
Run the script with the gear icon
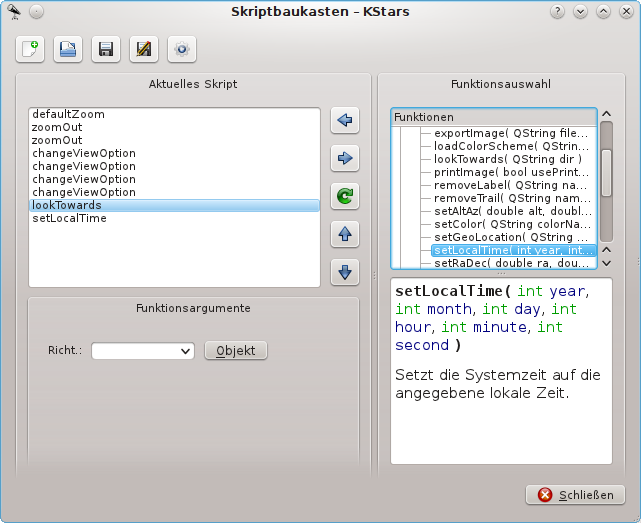coord(181,49)
